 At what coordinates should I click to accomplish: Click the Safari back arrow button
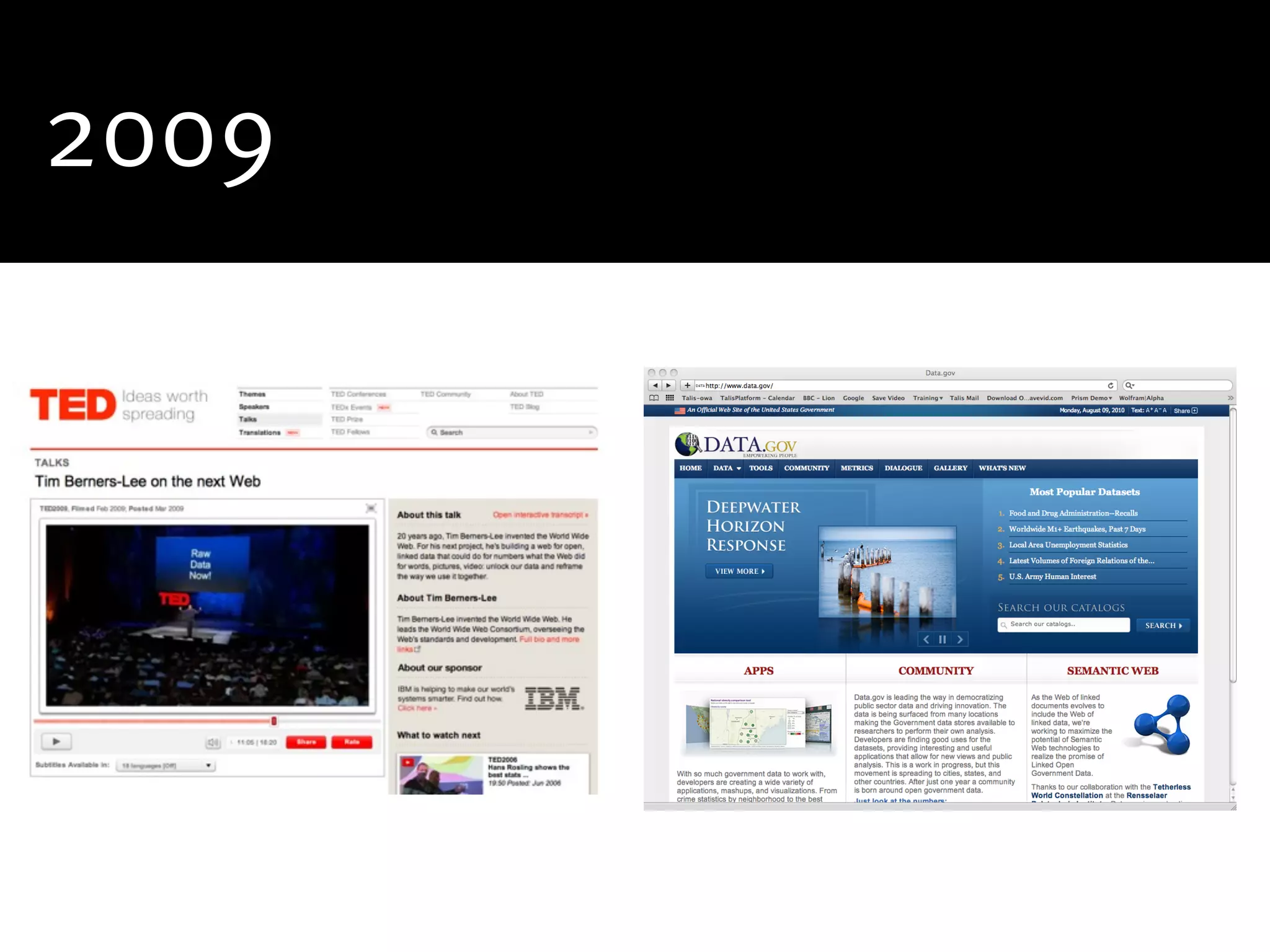point(655,386)
